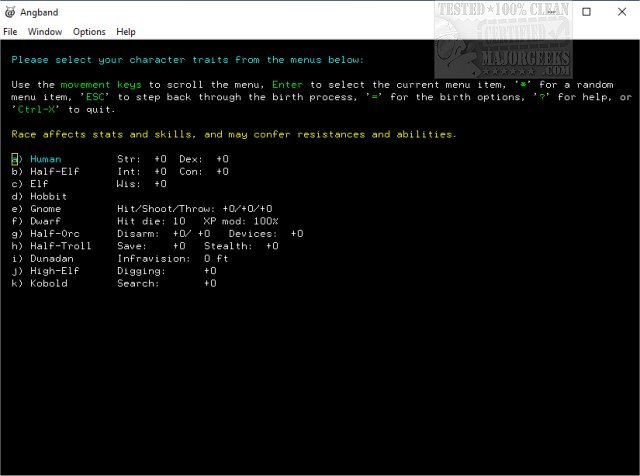The height and width of the screenshot is (476, 640).
Task: Click the 'Hit/Shoot/Throw:' skill line
Action: (x=195, y=209)
